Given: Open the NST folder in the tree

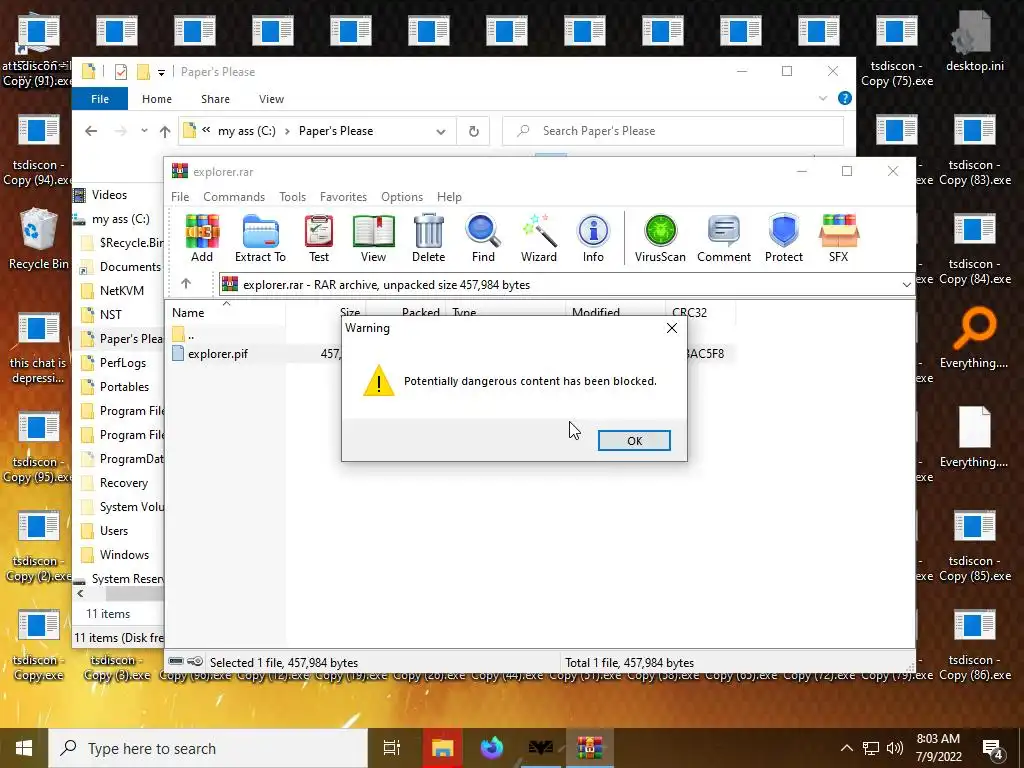Looking at the screenshot, I should [x=110, y=315].
